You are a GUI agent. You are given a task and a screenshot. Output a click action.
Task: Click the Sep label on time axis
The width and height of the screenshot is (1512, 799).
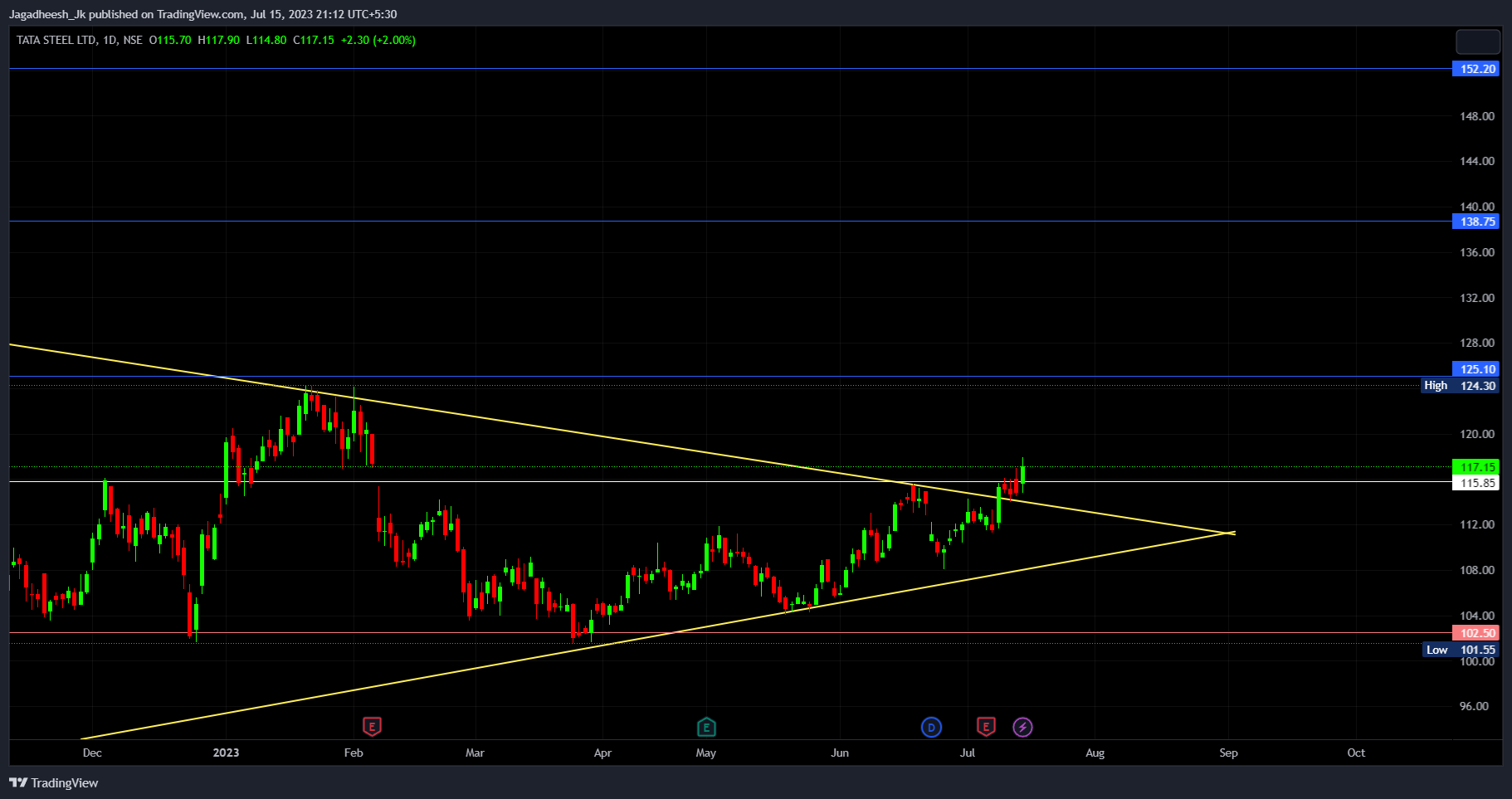1228,753
